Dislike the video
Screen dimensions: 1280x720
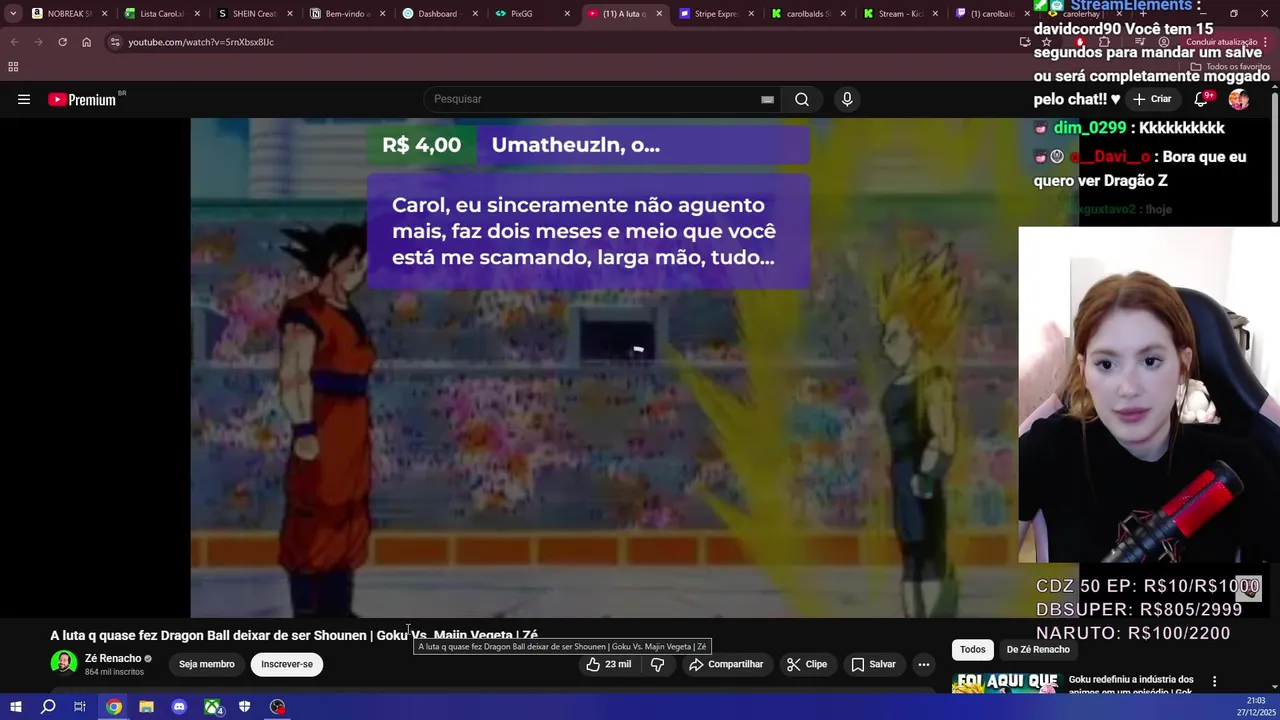[657, 664]
